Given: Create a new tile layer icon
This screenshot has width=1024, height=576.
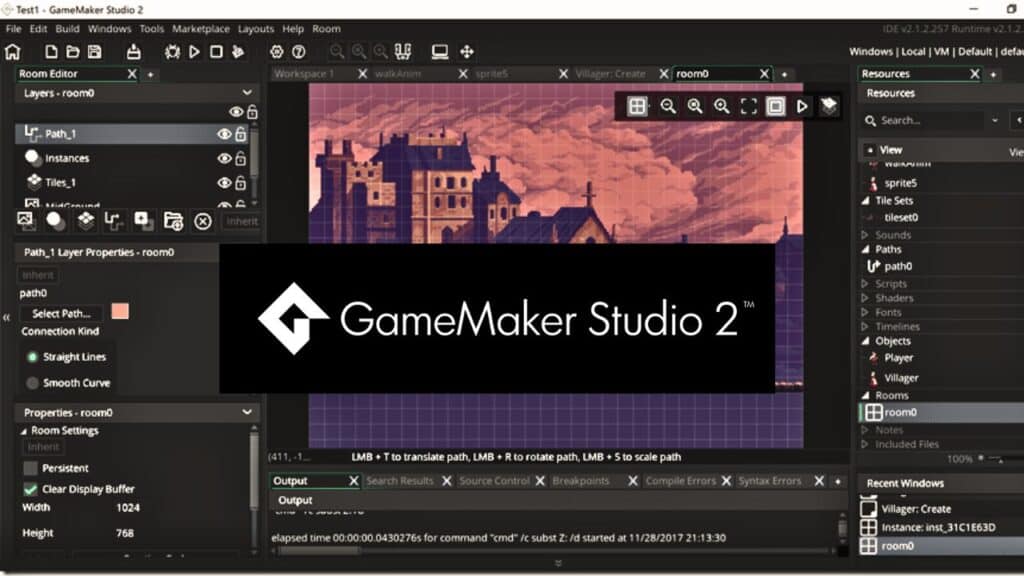Looking at the screenshot, I should pyautogui.click(x=86, y=221).
